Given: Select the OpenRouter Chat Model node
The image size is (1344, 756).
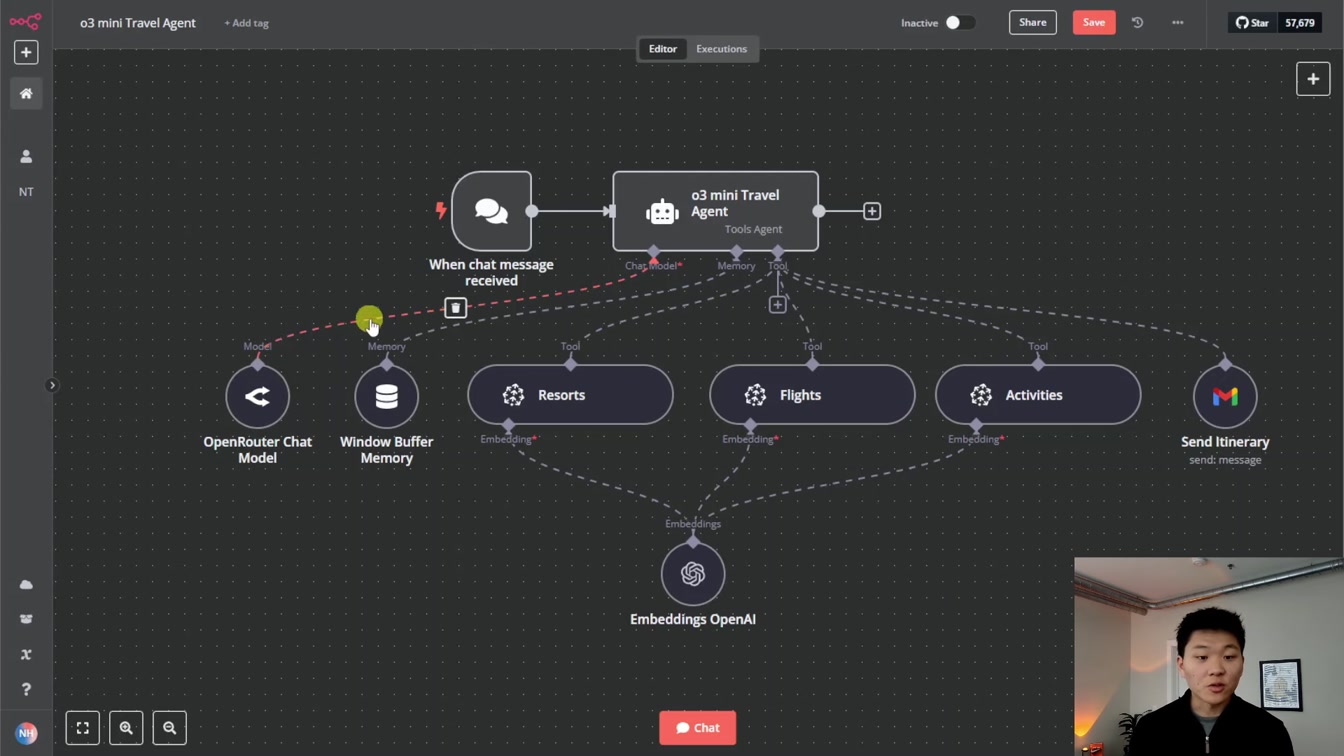Looking at the screenshot, I should 257,396.
